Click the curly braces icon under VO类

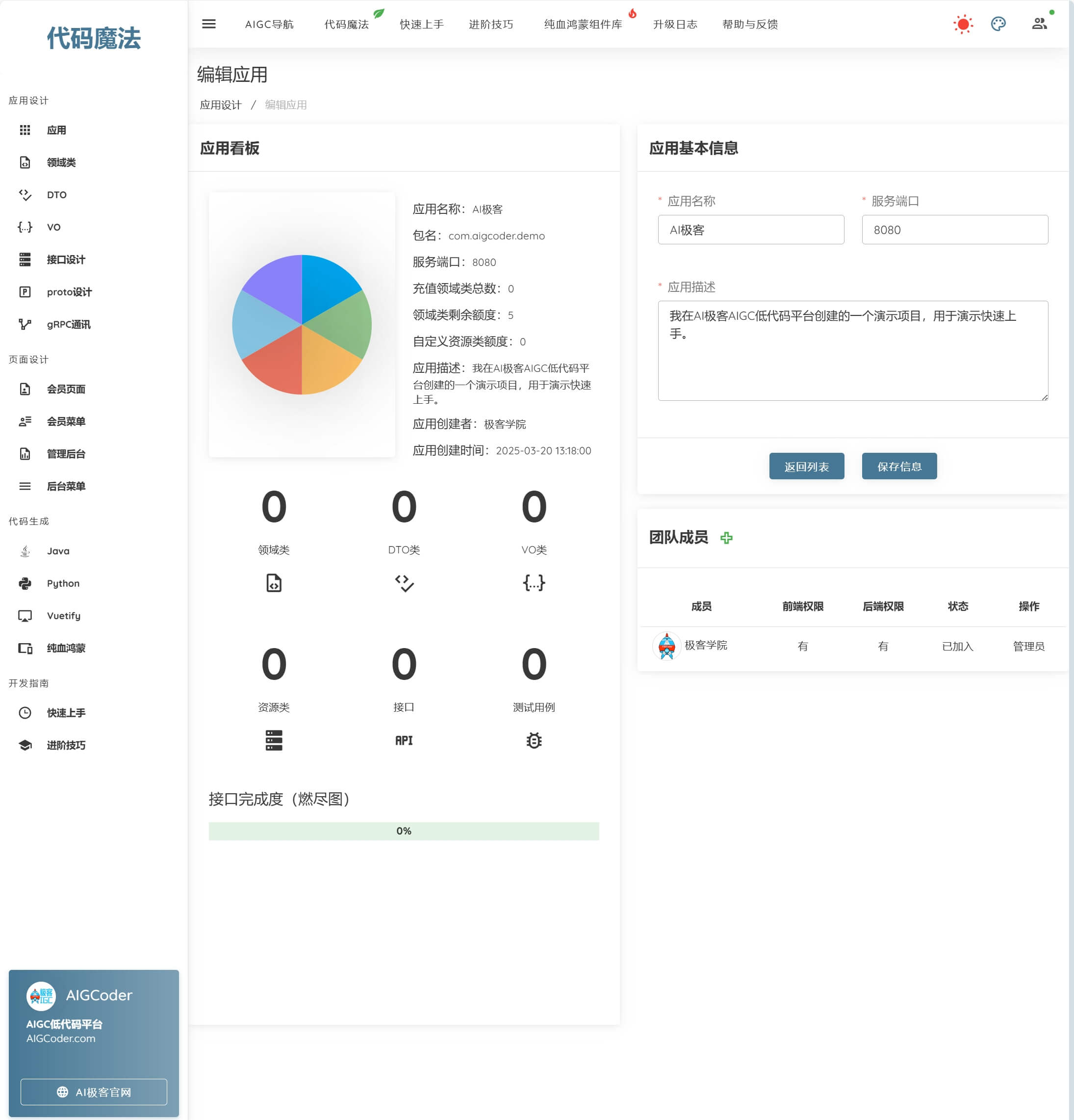[534, 583]
